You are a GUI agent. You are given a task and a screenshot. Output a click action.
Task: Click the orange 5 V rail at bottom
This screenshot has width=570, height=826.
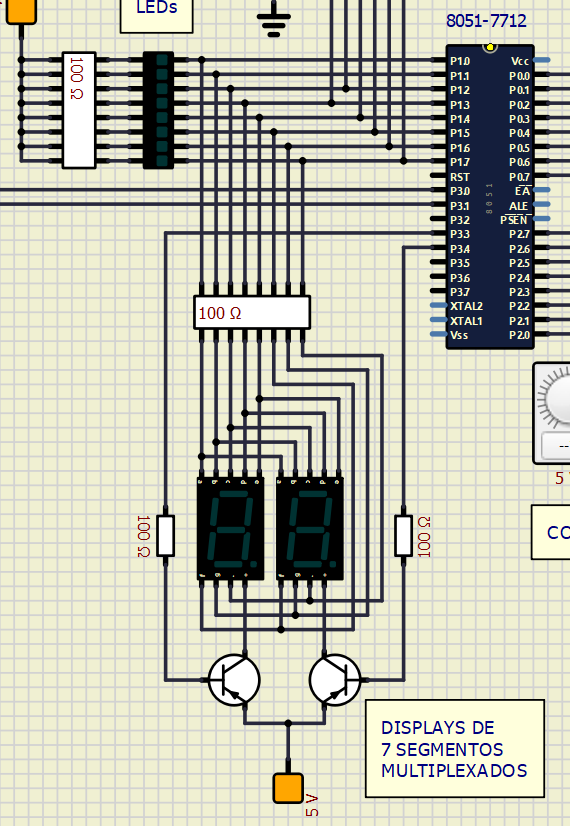point(288,788)
